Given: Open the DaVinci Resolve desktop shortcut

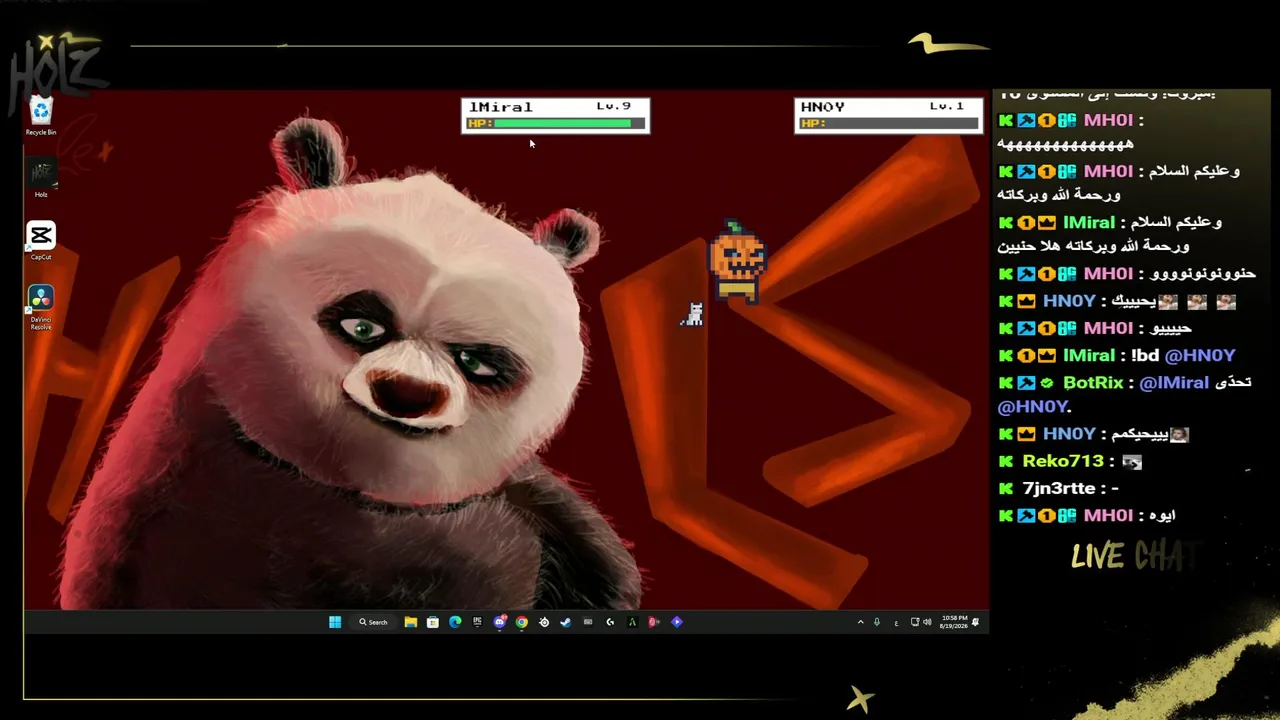Looking at the screenshot, I should tap(41, 308).
